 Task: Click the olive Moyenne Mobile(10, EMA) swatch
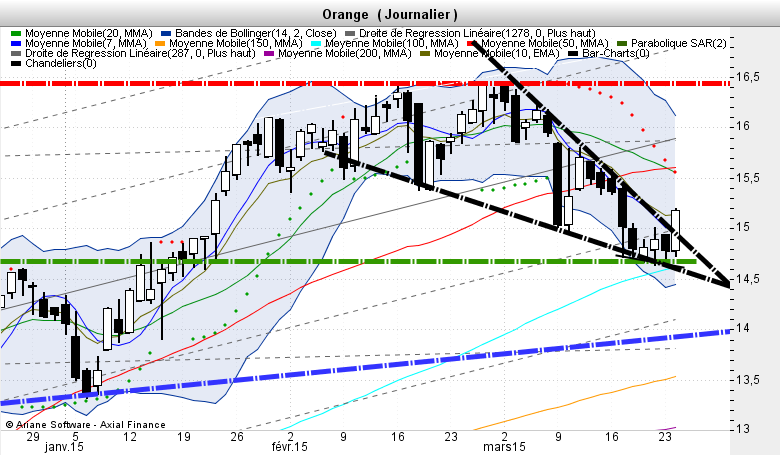(x=425, y=53)
